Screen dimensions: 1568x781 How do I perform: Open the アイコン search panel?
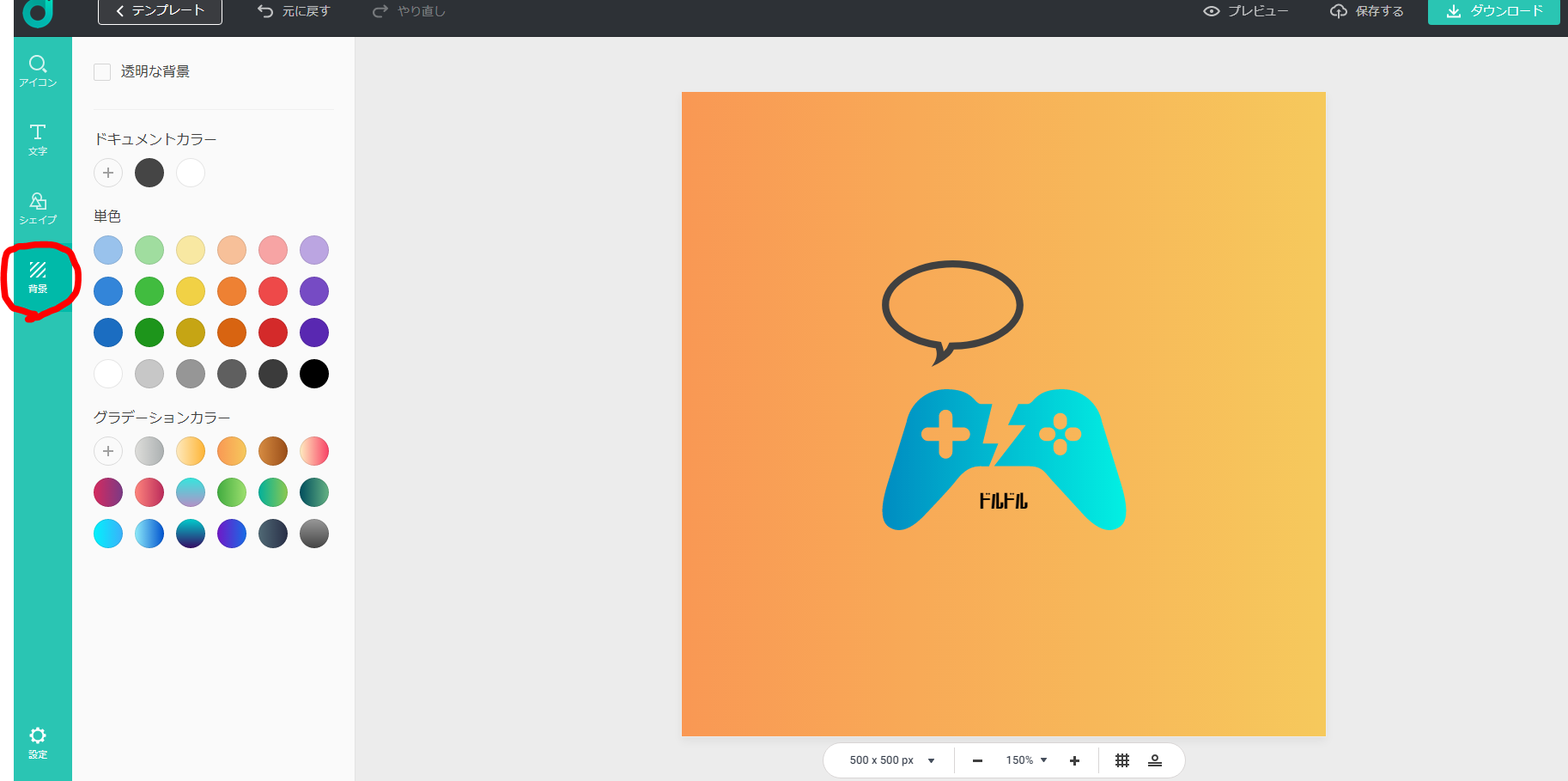(38, 70)
